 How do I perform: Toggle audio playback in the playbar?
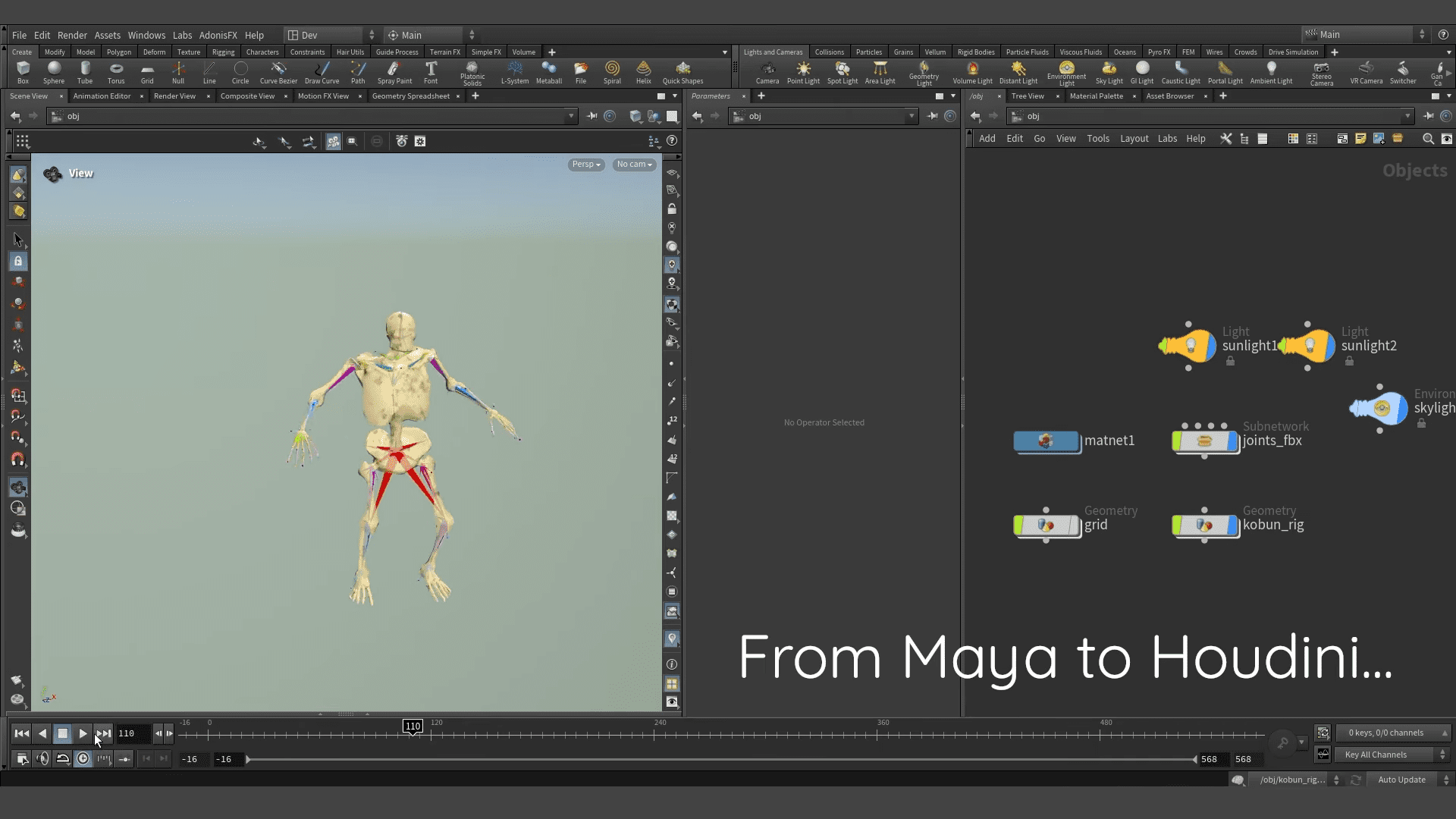tap(42, 758)
